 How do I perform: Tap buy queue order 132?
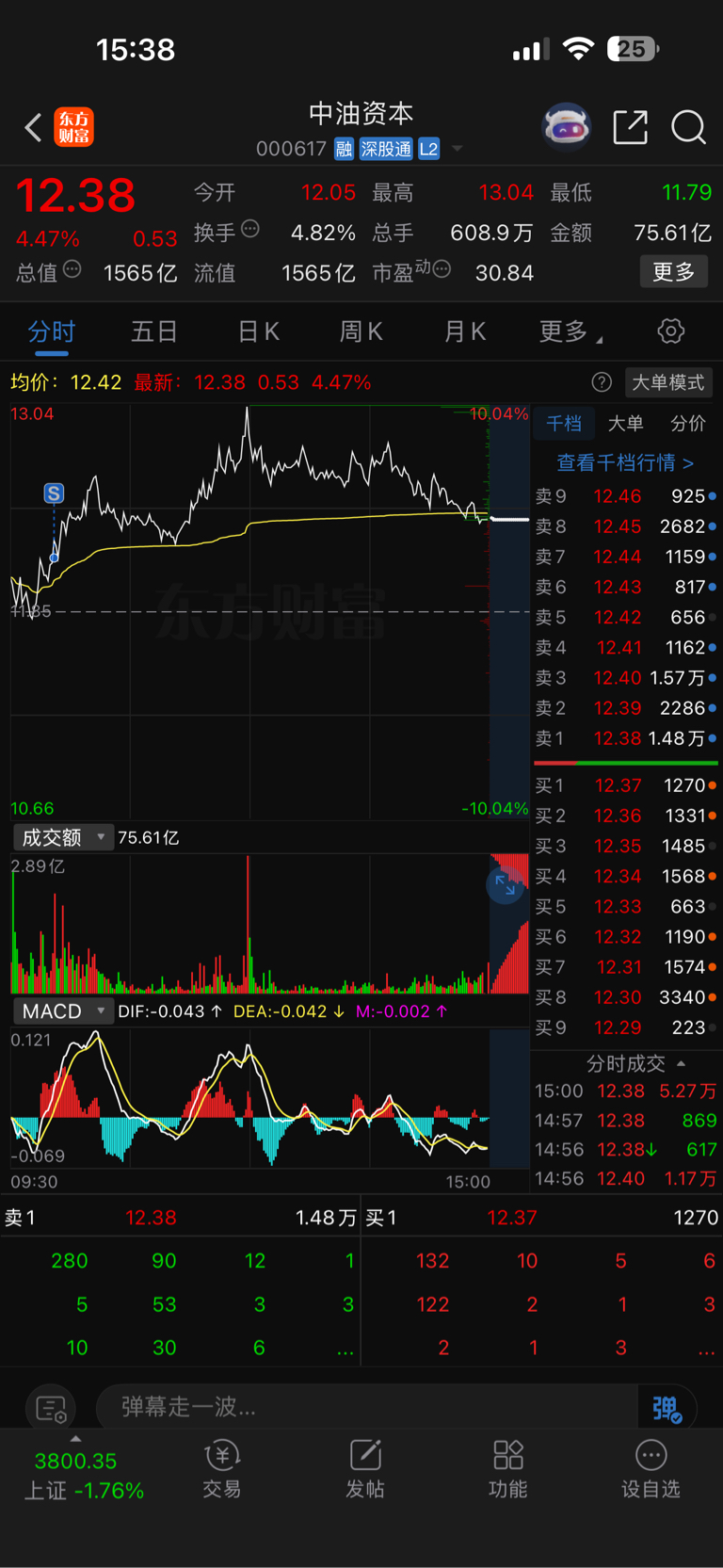(x=432, y=1261)
